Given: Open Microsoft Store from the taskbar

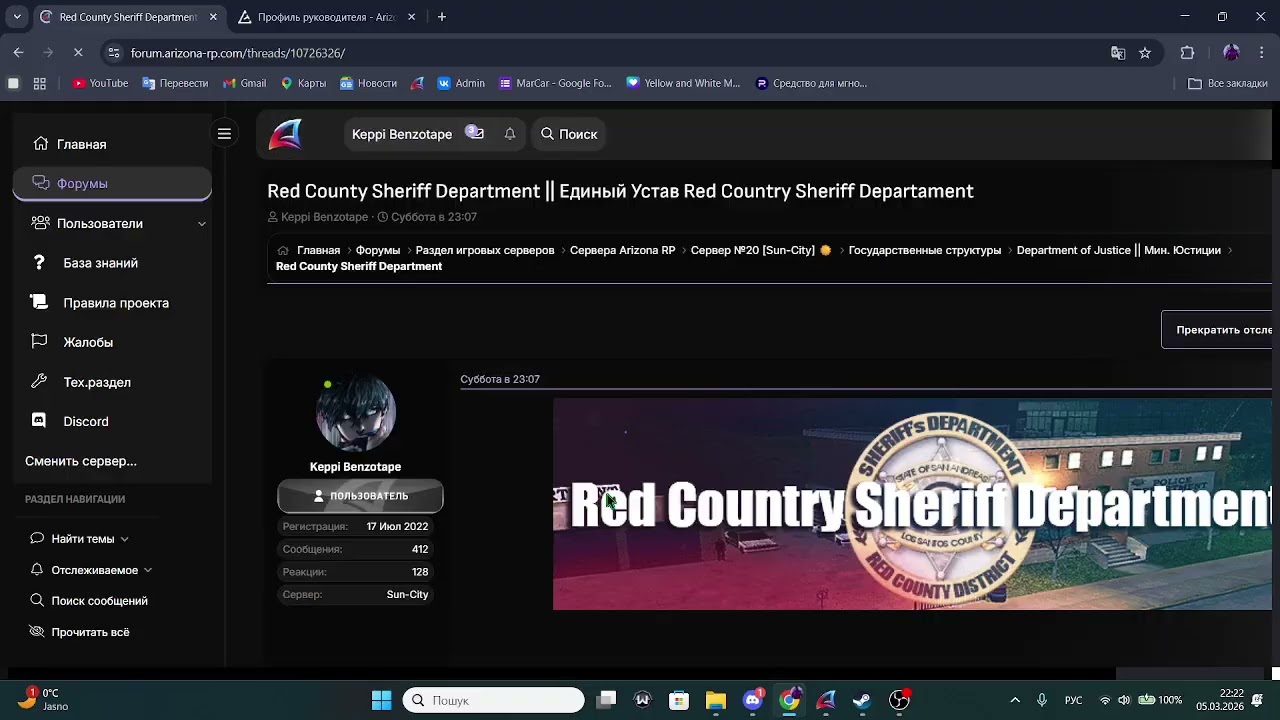Looking at the screenshot, I should point(679,700).
